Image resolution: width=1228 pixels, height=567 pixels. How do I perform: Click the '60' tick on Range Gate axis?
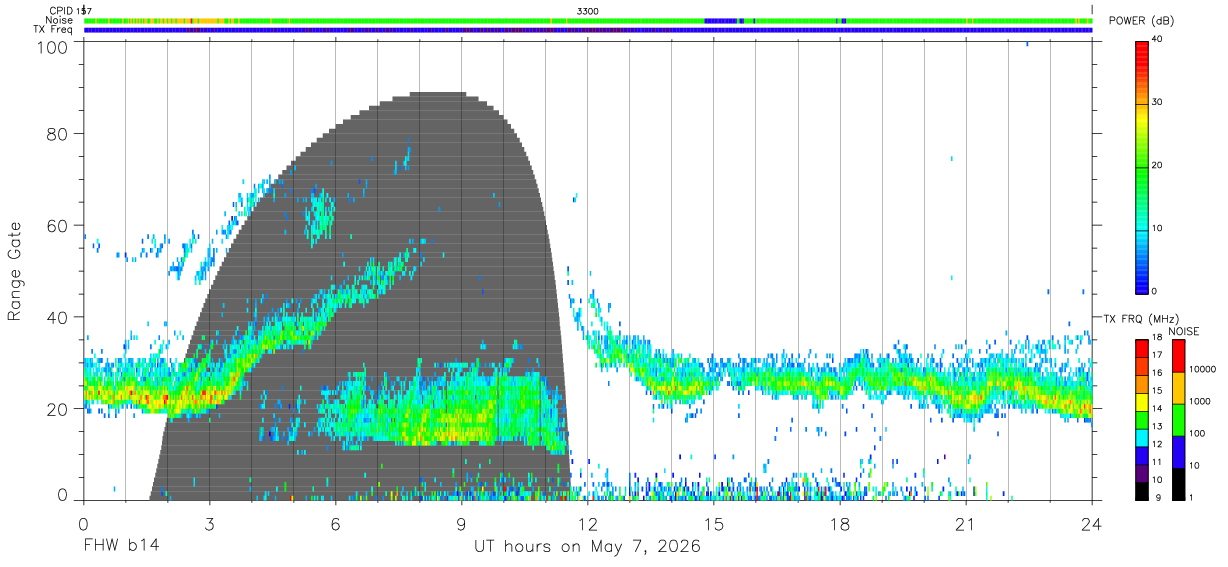click(x=58, y=226)
